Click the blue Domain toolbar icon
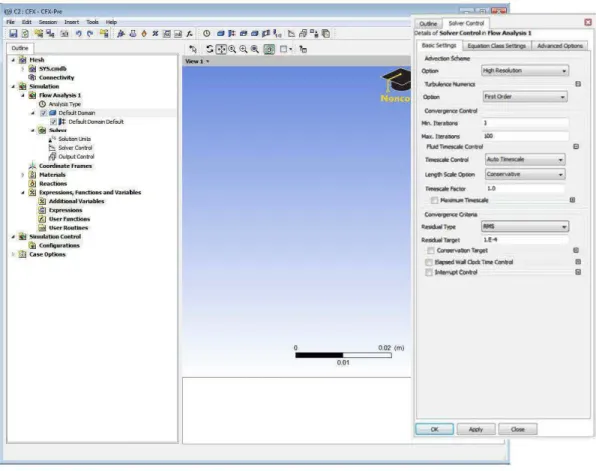 [x=220, y=34]
